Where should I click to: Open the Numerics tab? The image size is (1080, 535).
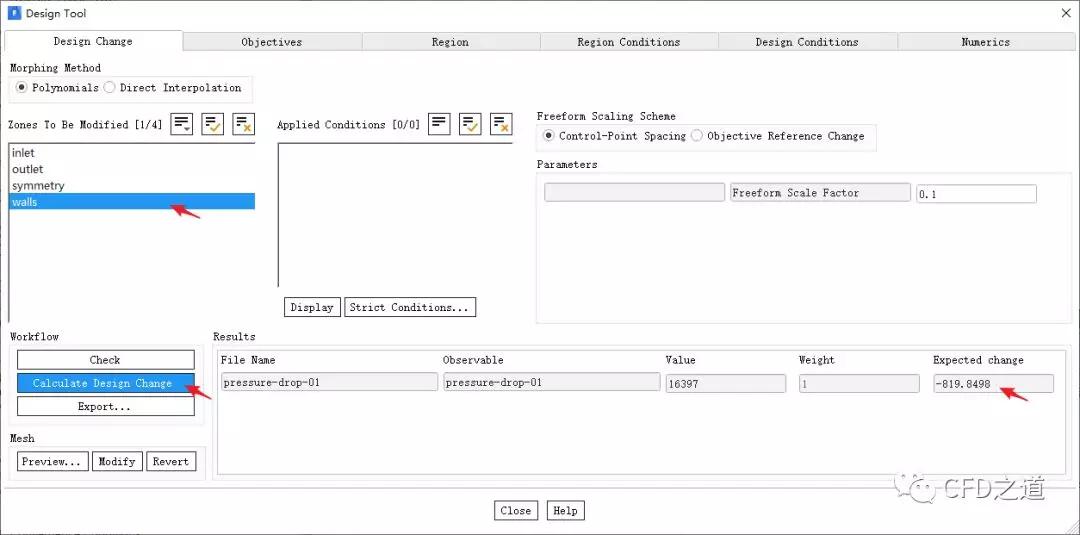point(986,42)
